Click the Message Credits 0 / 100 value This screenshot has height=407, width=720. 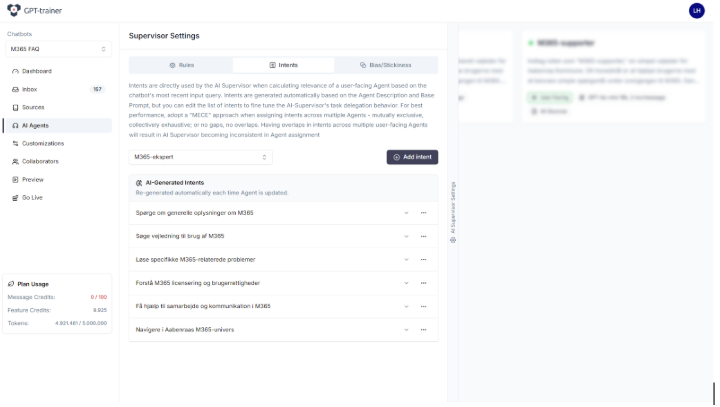pos(99,297)
